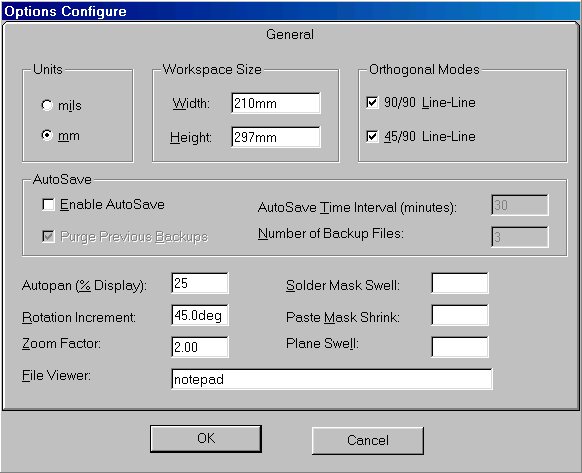Click the Solder Mask Swell field
The height and width of the screenshot is (473, 582).
[460, 283]
